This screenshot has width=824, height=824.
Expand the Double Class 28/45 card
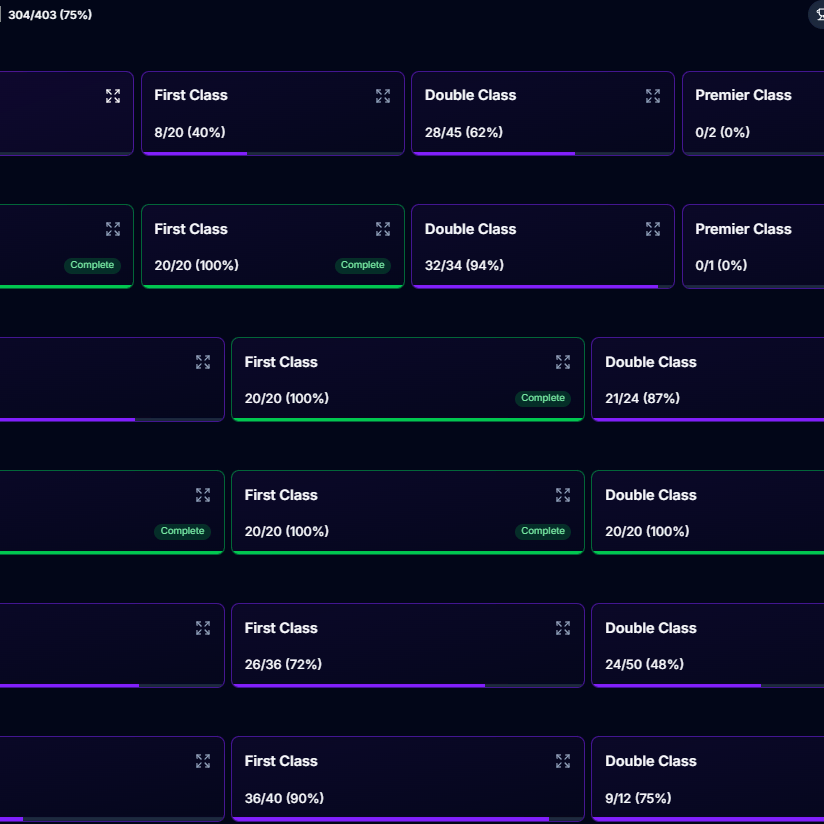coord(653,96)
